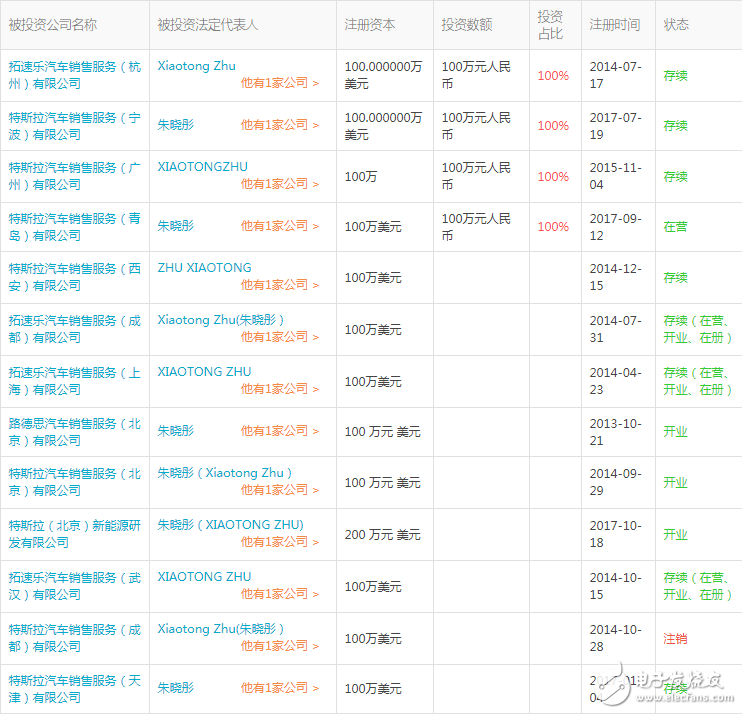Select 开业 status in 路德思北京 row
This screenshot has height=714, width=742.
click(x=675, y=432)
